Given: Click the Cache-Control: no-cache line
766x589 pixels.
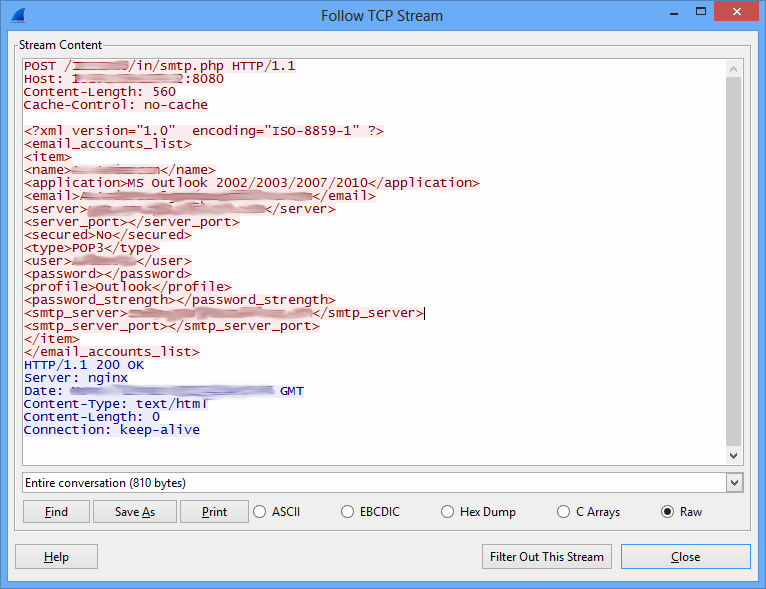Looking at the screenshot, I should (x=116, y=105).
